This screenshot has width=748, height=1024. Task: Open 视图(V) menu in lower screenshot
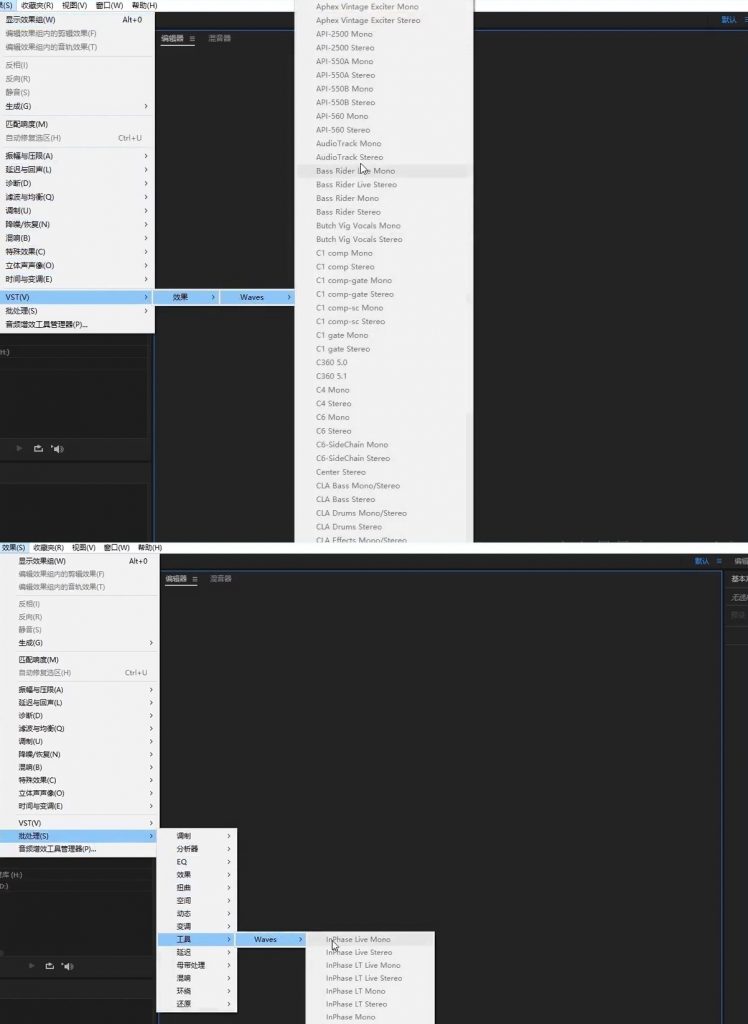pyautogui.click(x=84, y=548)
